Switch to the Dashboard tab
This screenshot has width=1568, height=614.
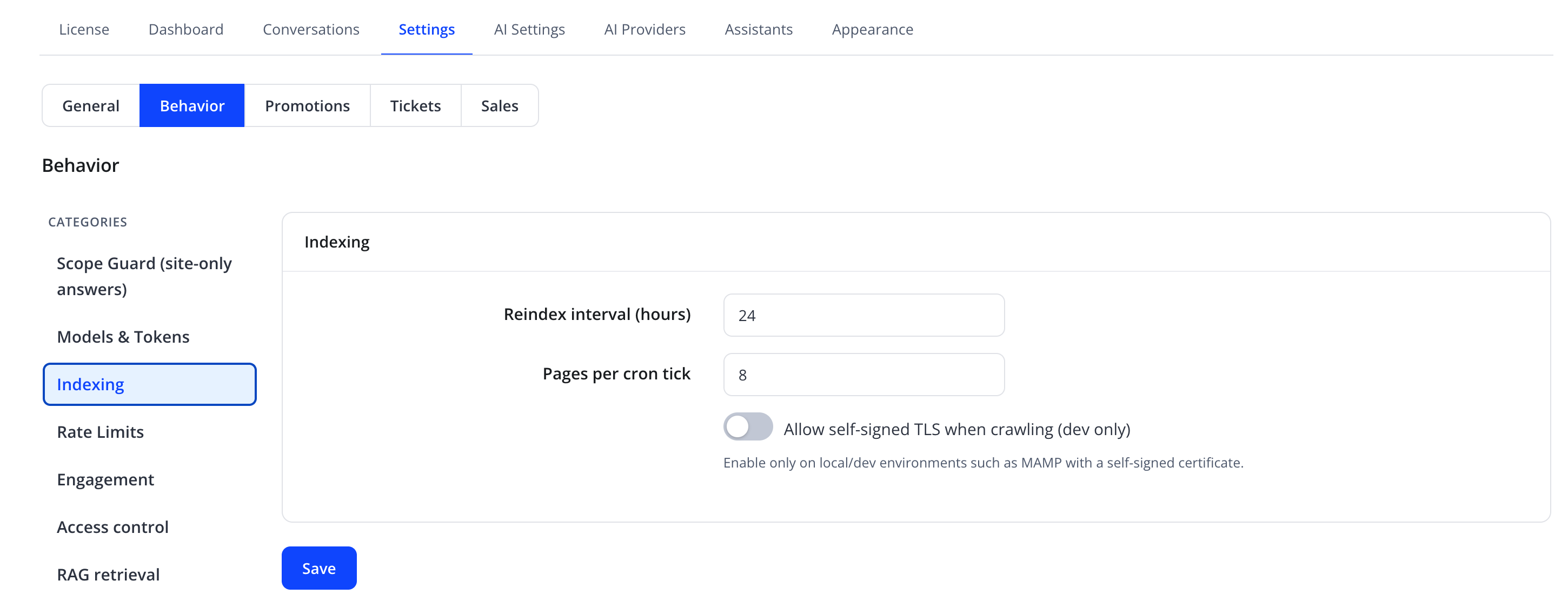click(x=185, y=29)
